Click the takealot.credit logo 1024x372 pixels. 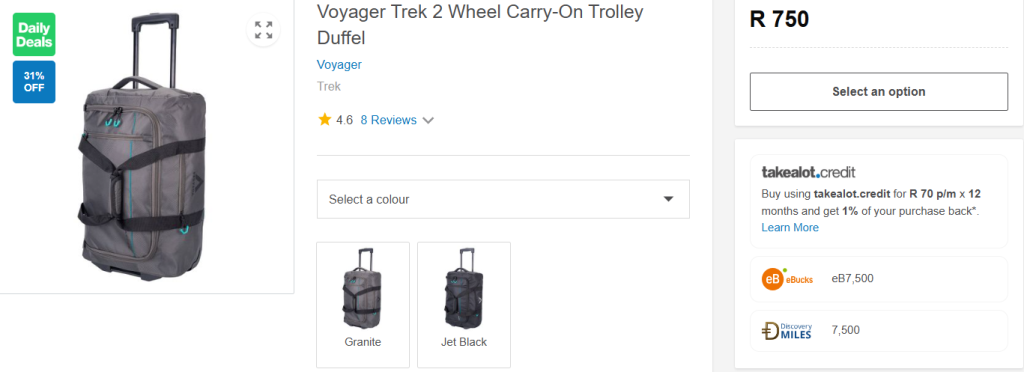coord(808,172)
